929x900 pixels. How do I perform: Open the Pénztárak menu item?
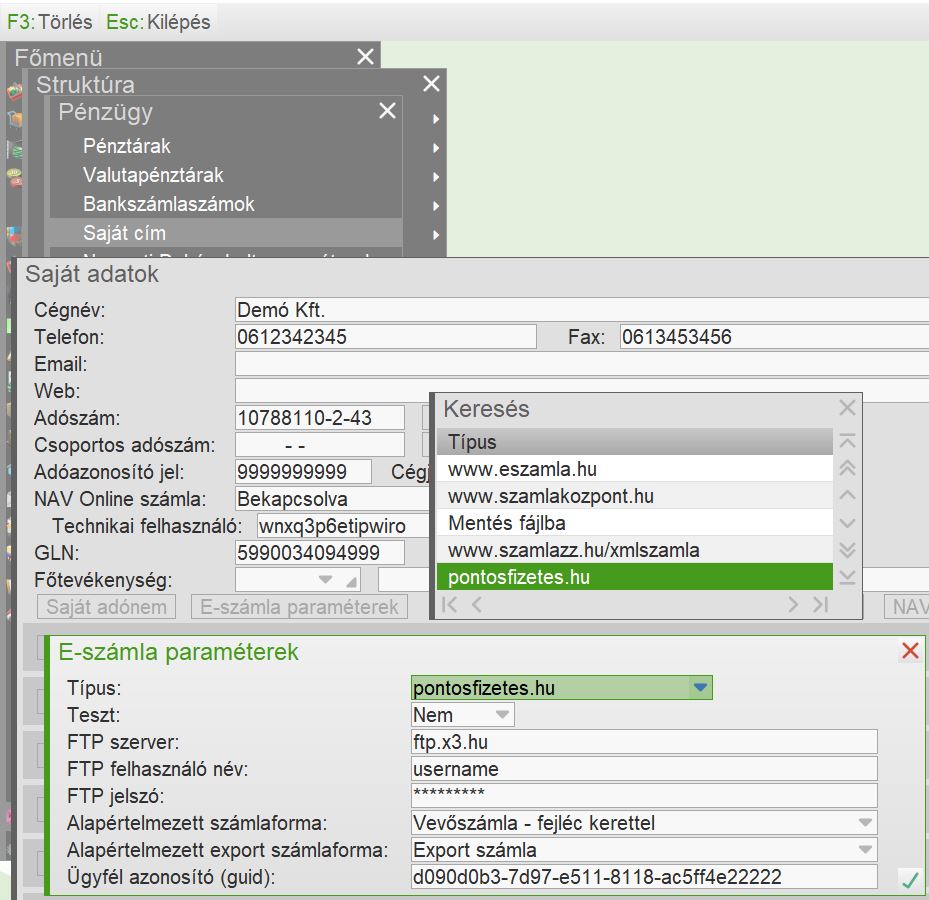(127, 146)
